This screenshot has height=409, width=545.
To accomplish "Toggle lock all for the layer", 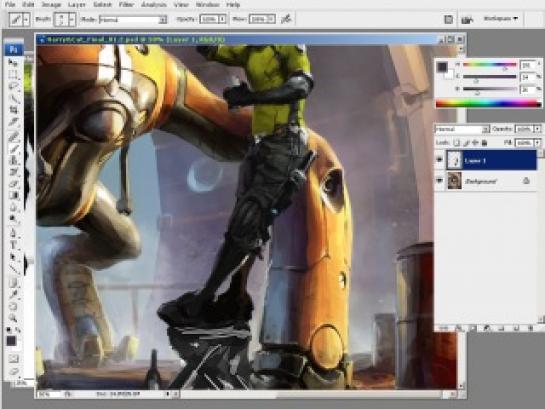I will (x=485, y=142).
